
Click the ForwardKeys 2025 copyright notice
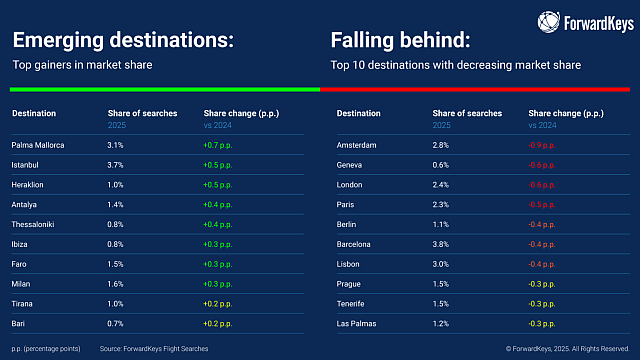(567, 349)
